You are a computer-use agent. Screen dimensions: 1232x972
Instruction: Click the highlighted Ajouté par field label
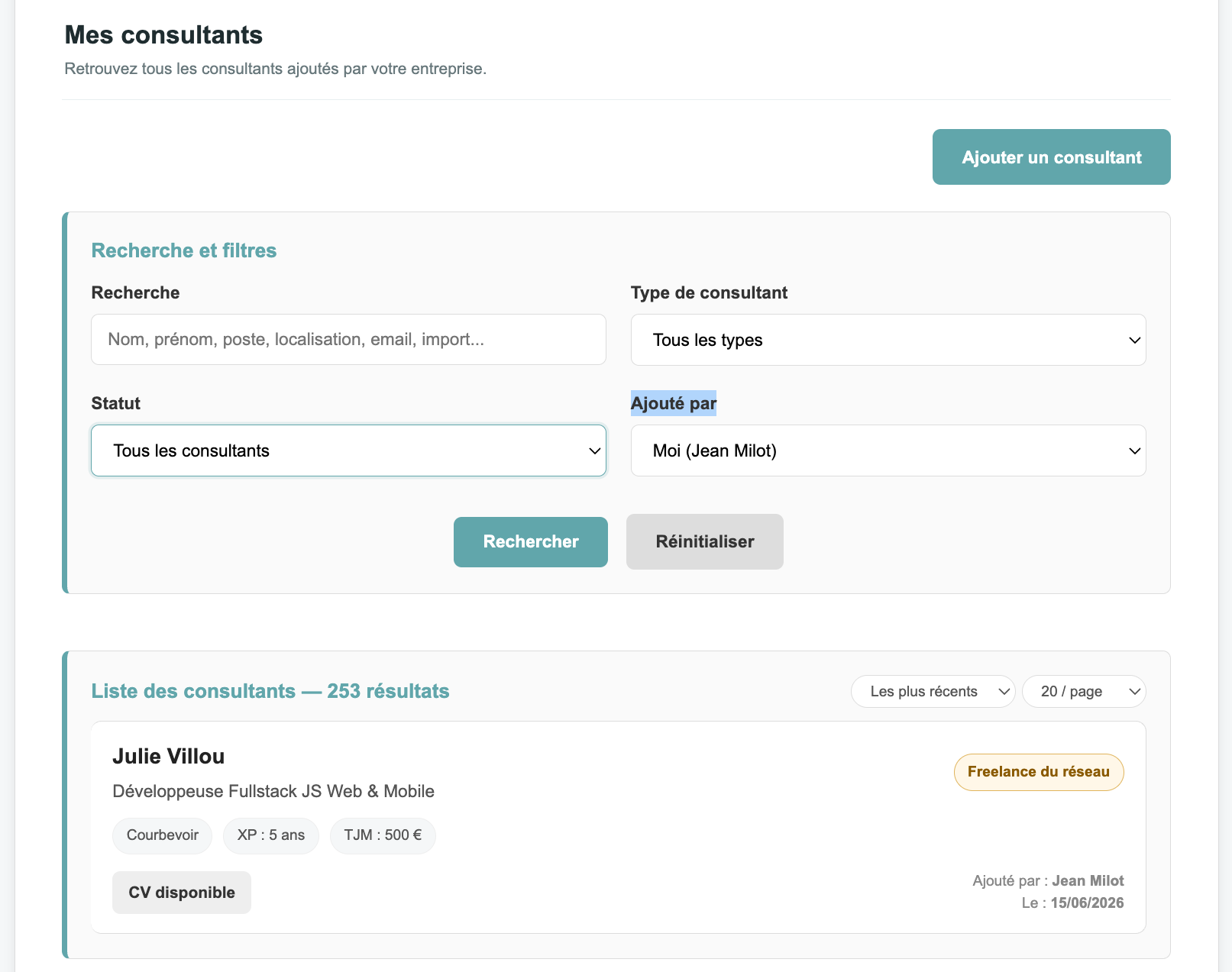[x=674, y=403]
